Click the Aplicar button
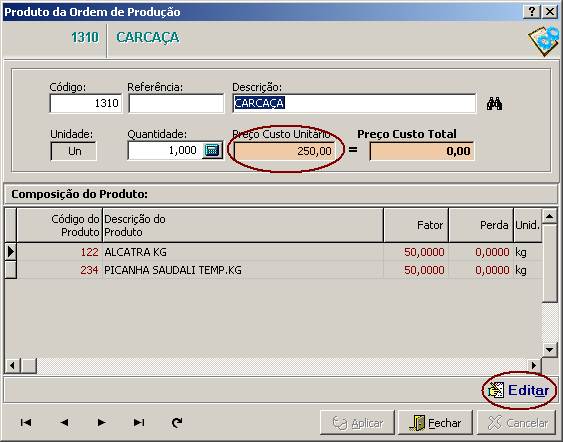Viewport: 563px width, 442px height. pos(357,423)
